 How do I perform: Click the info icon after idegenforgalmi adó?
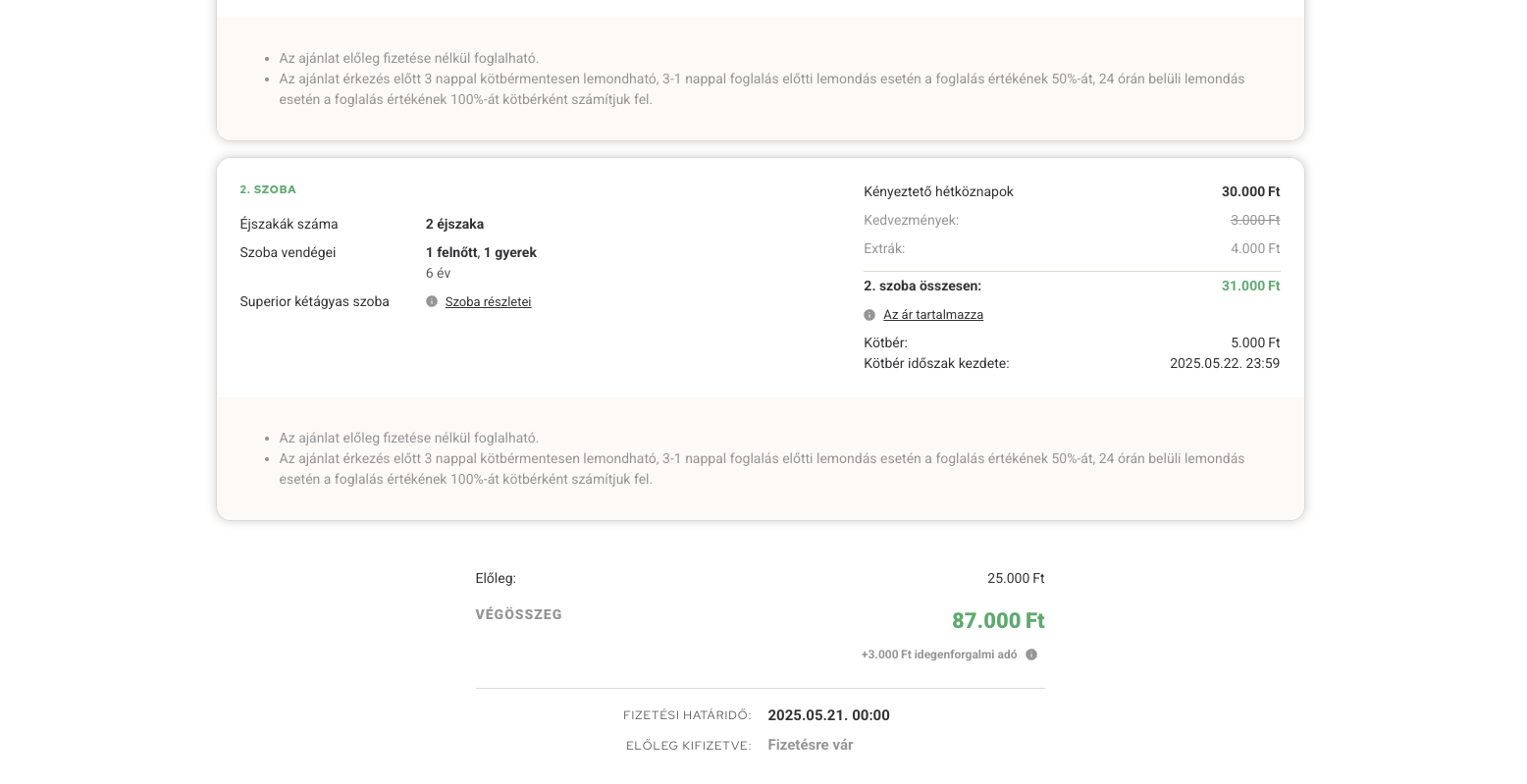[1031, 654]
